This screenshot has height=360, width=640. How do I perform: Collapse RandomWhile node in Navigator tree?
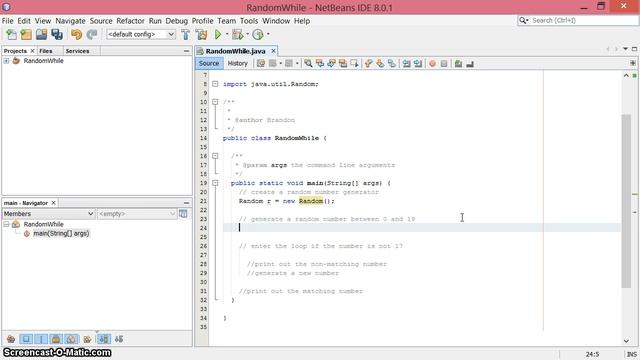[x=7, y=224]
